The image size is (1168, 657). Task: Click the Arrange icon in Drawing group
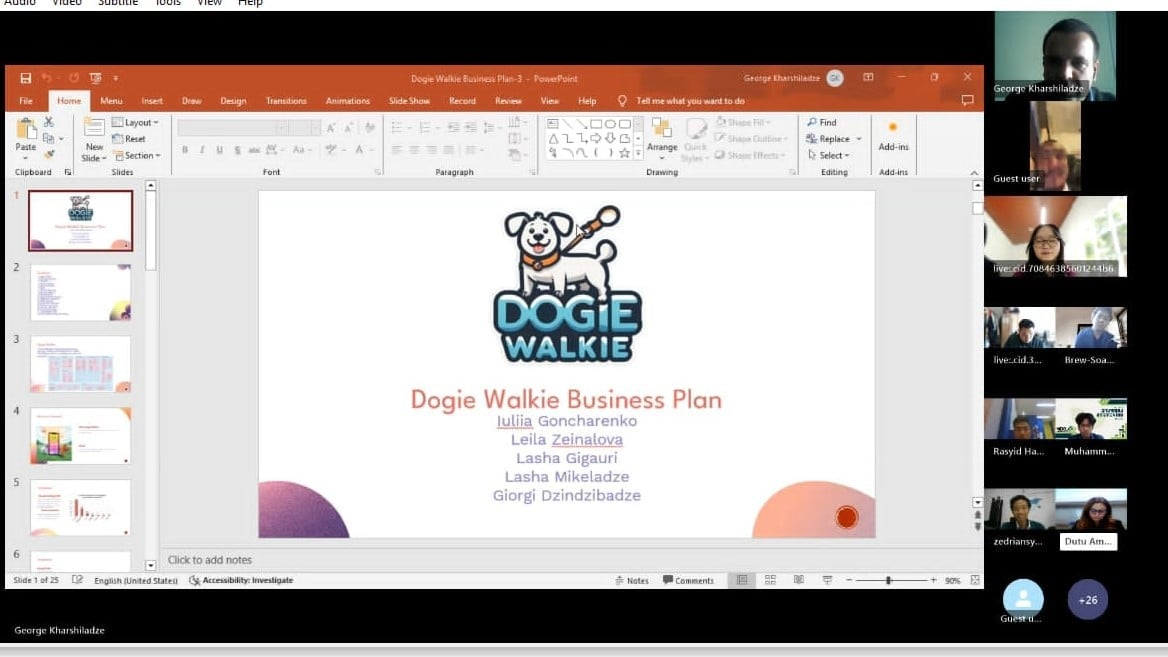click(661, 128)
